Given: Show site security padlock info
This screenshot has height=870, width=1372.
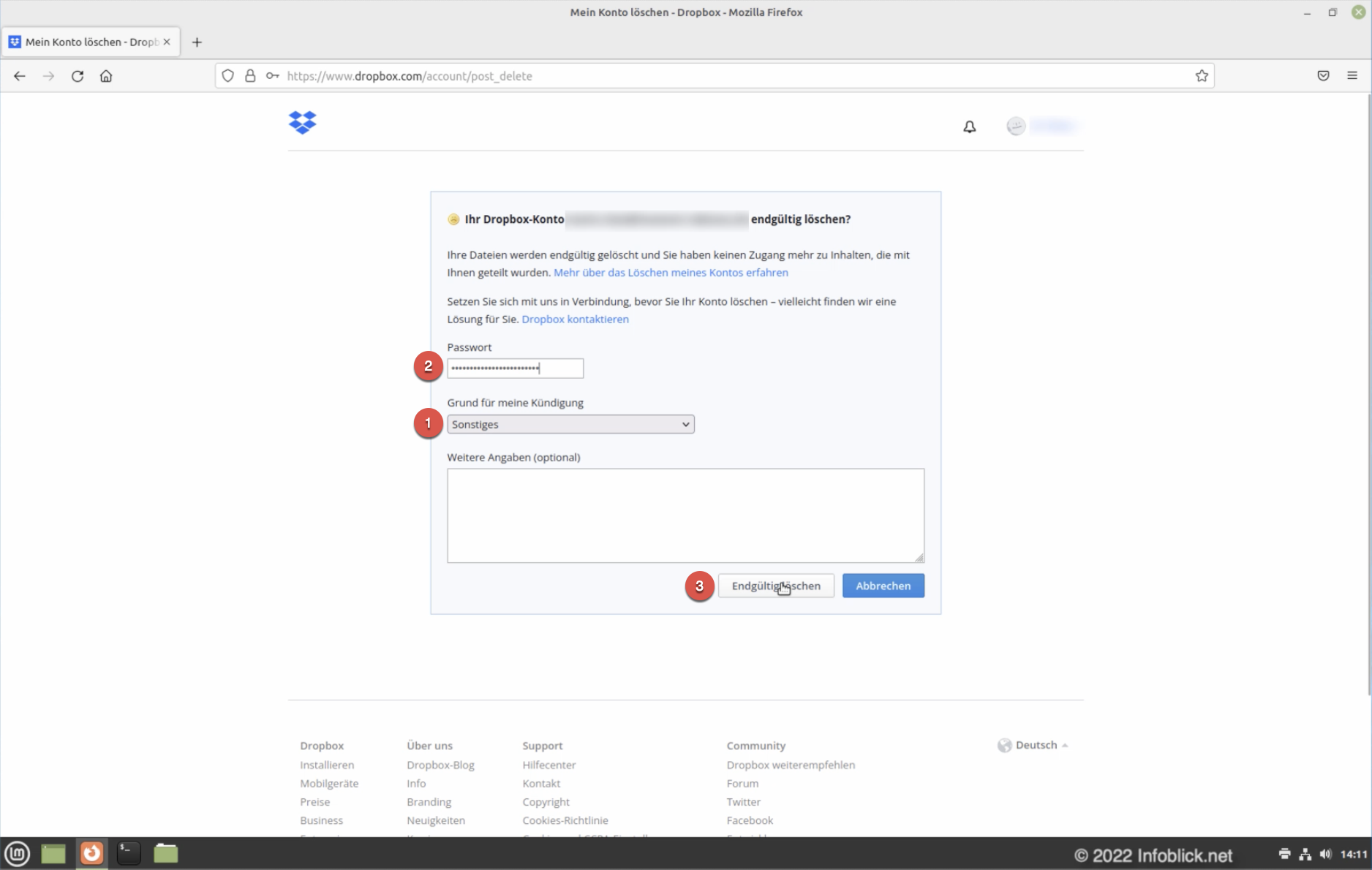Looking at the screenshot, I should [x=250, y=76].
